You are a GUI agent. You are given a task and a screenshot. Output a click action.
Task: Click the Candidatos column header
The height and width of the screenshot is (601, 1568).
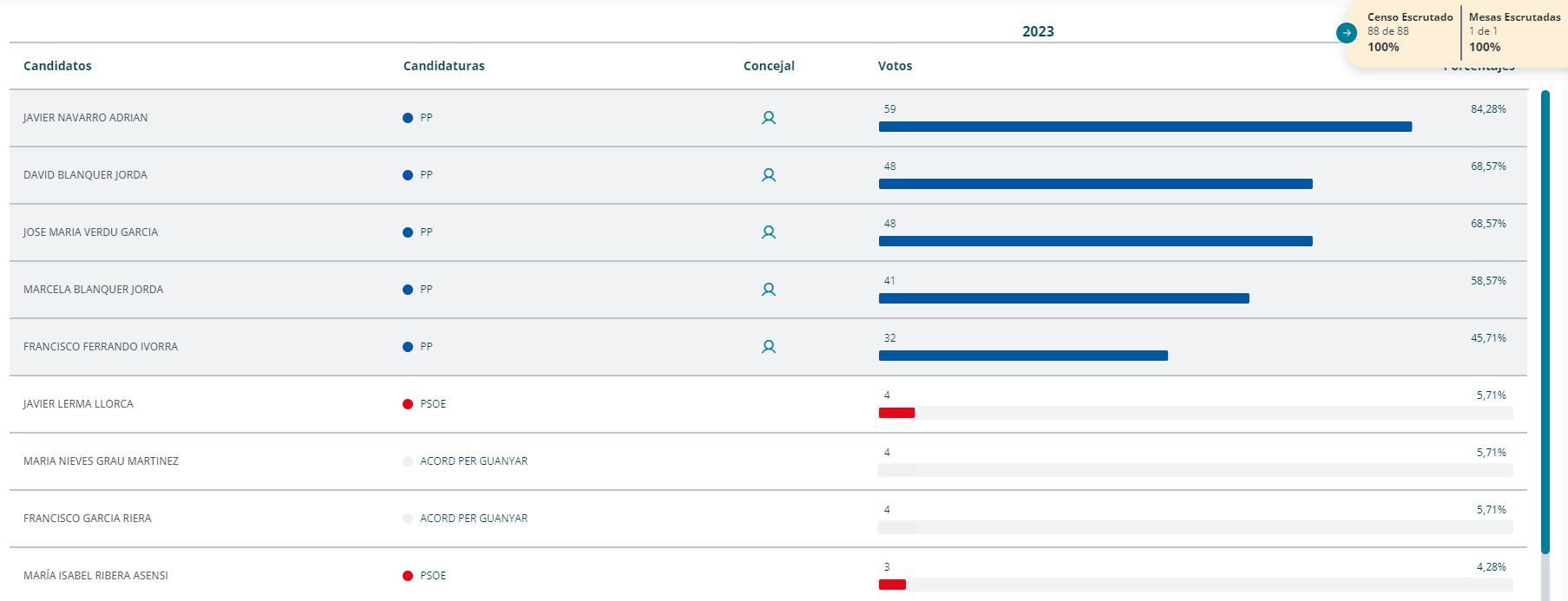click(57, 66)
